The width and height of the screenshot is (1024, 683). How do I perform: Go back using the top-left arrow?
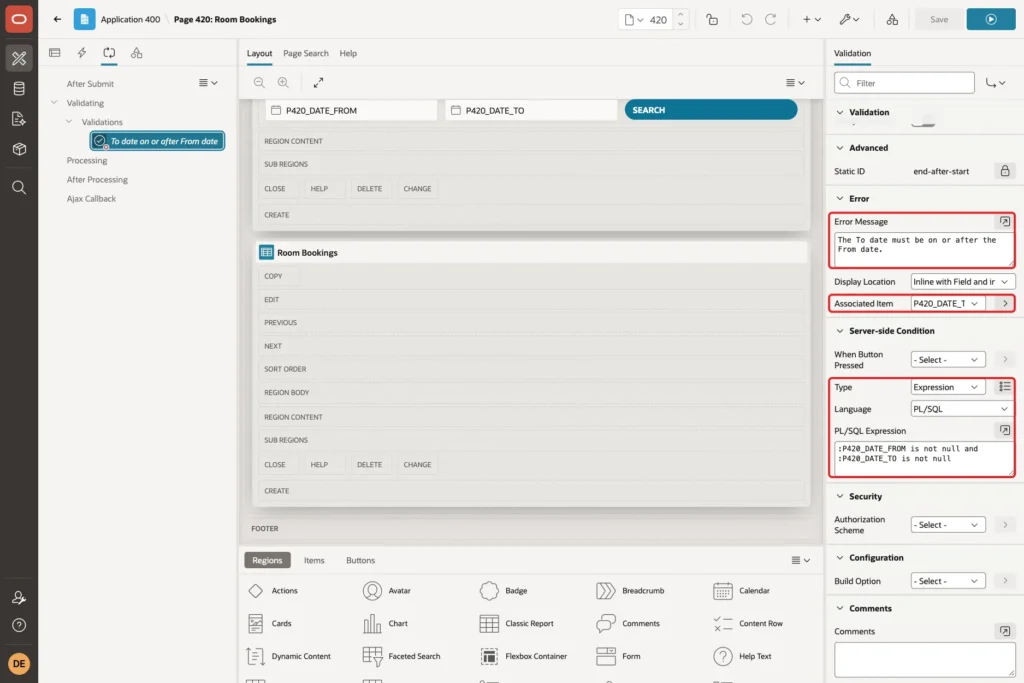pyautogui.click(x=57, y=19)
